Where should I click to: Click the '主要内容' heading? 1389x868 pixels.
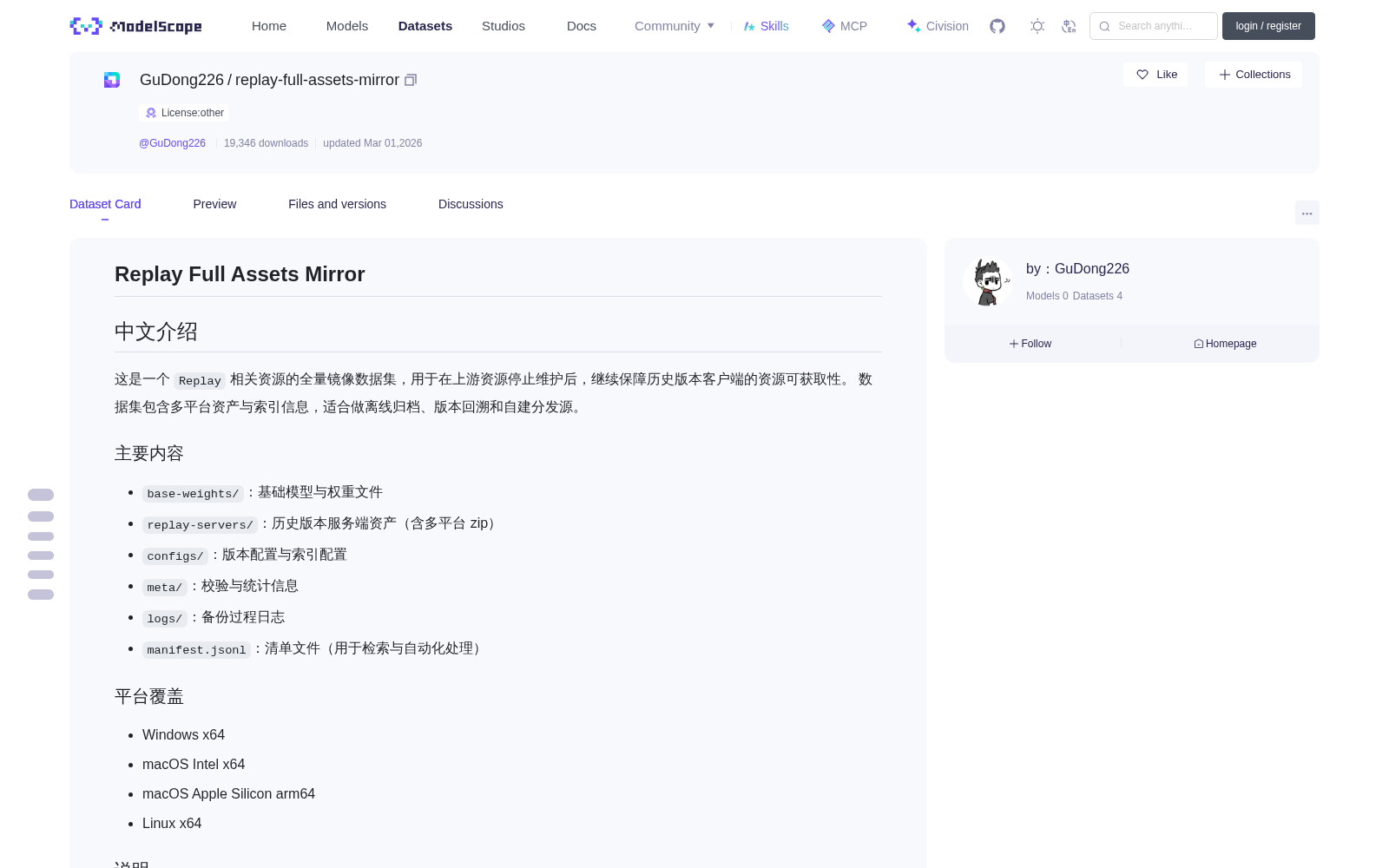[149, 453]
